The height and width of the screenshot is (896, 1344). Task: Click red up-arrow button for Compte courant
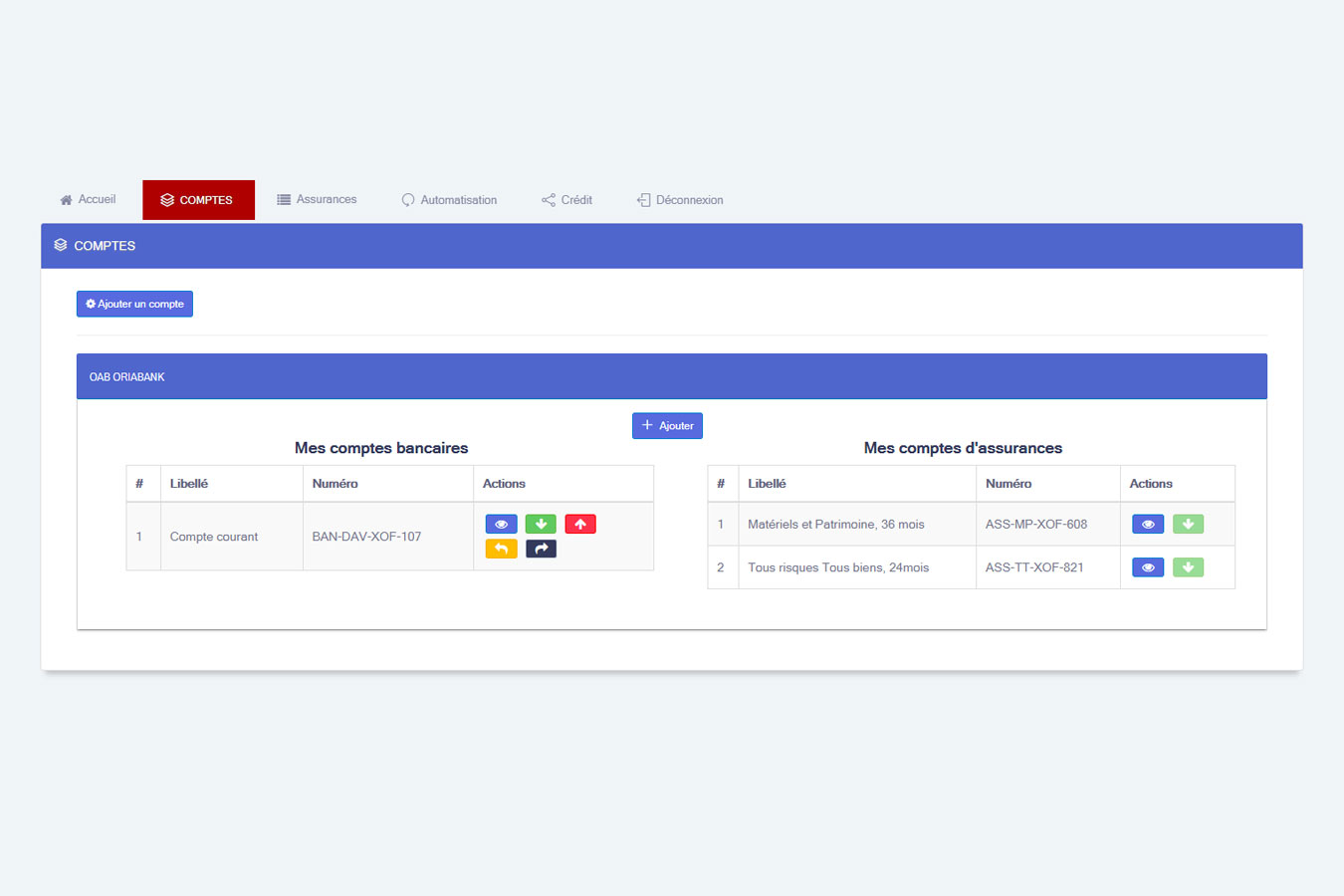point(580,525)
